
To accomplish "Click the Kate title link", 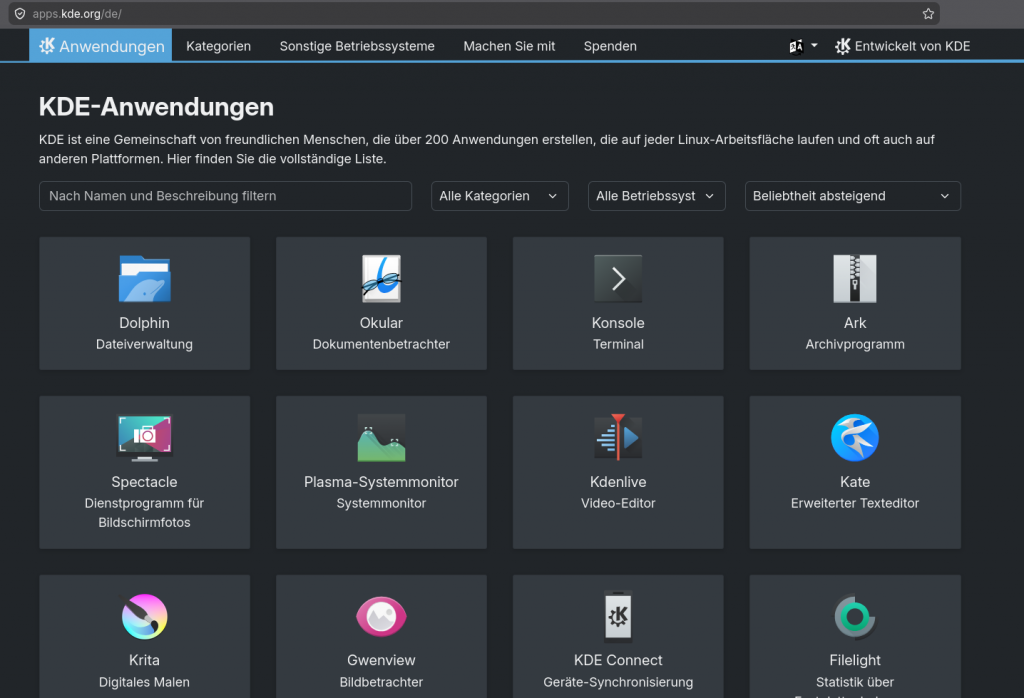I will tap(855, 482).
